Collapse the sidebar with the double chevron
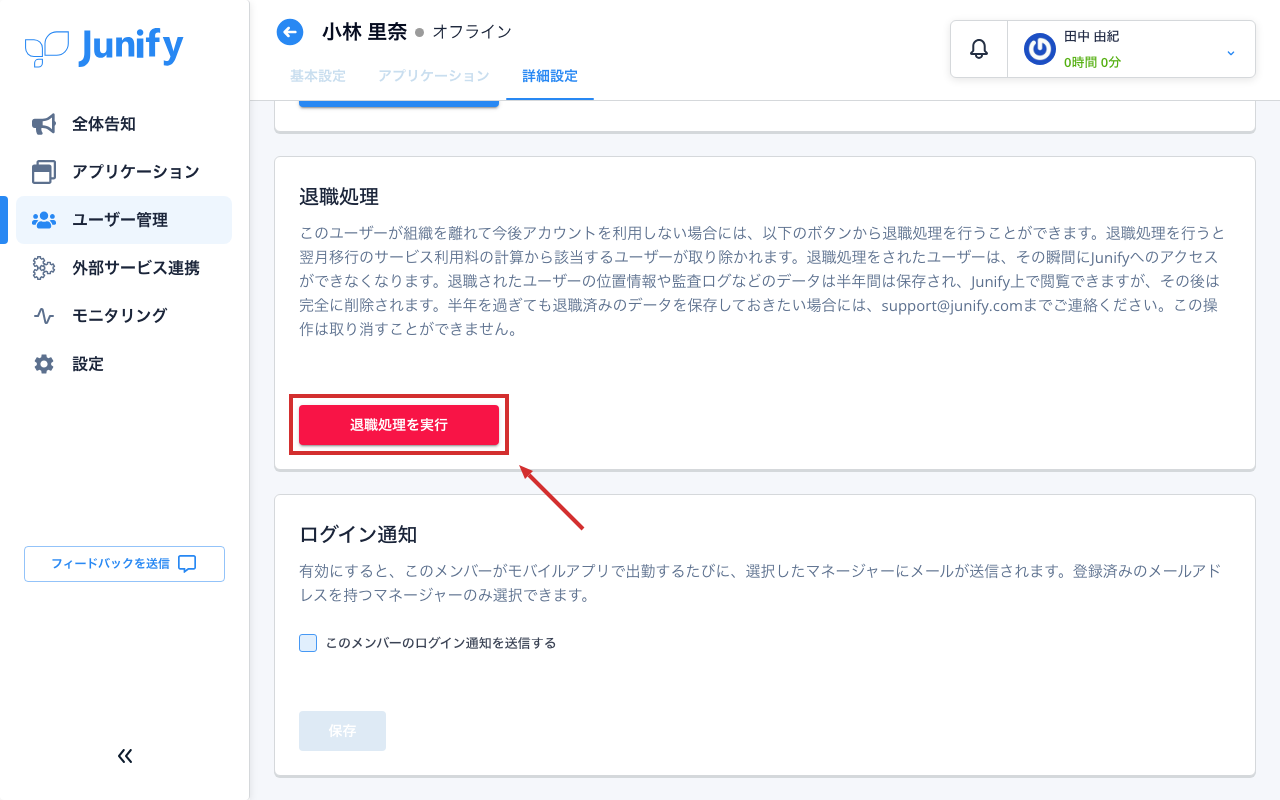This screenshot has width=1280, height=800. (x=125, y=756)
